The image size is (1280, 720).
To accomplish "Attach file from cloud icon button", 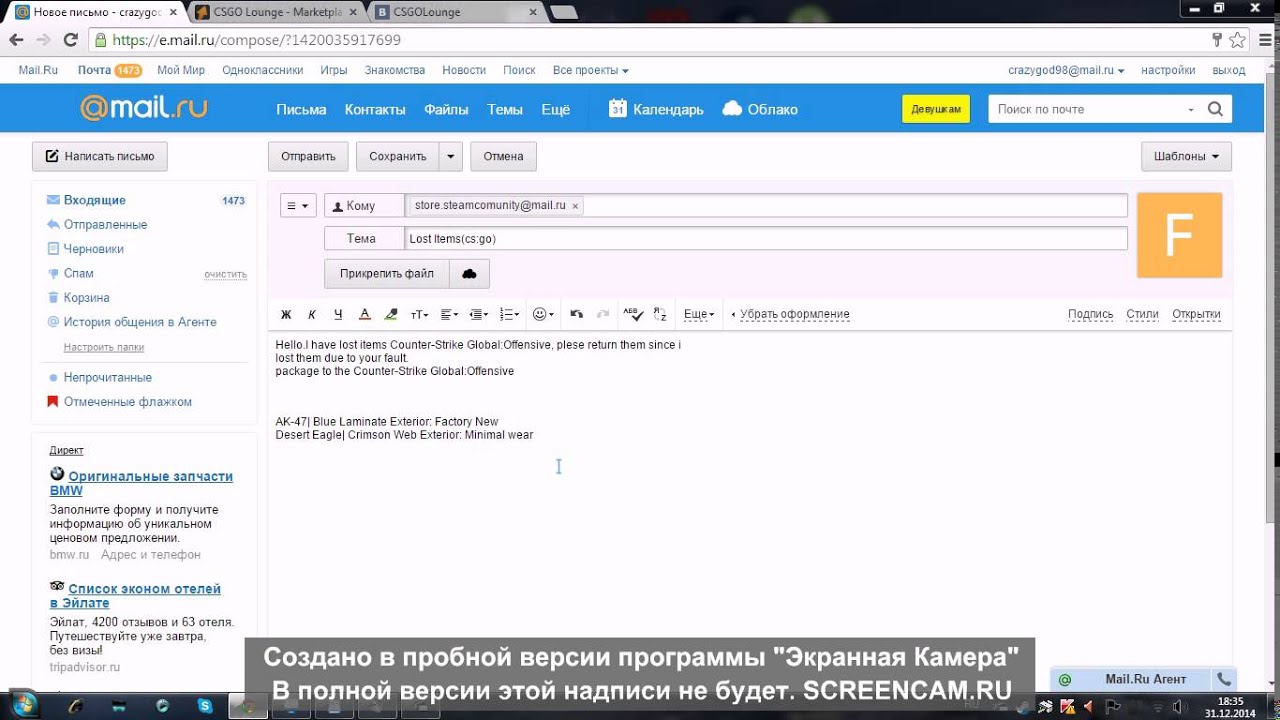I will pyautogui.click(x=469, y=274).
